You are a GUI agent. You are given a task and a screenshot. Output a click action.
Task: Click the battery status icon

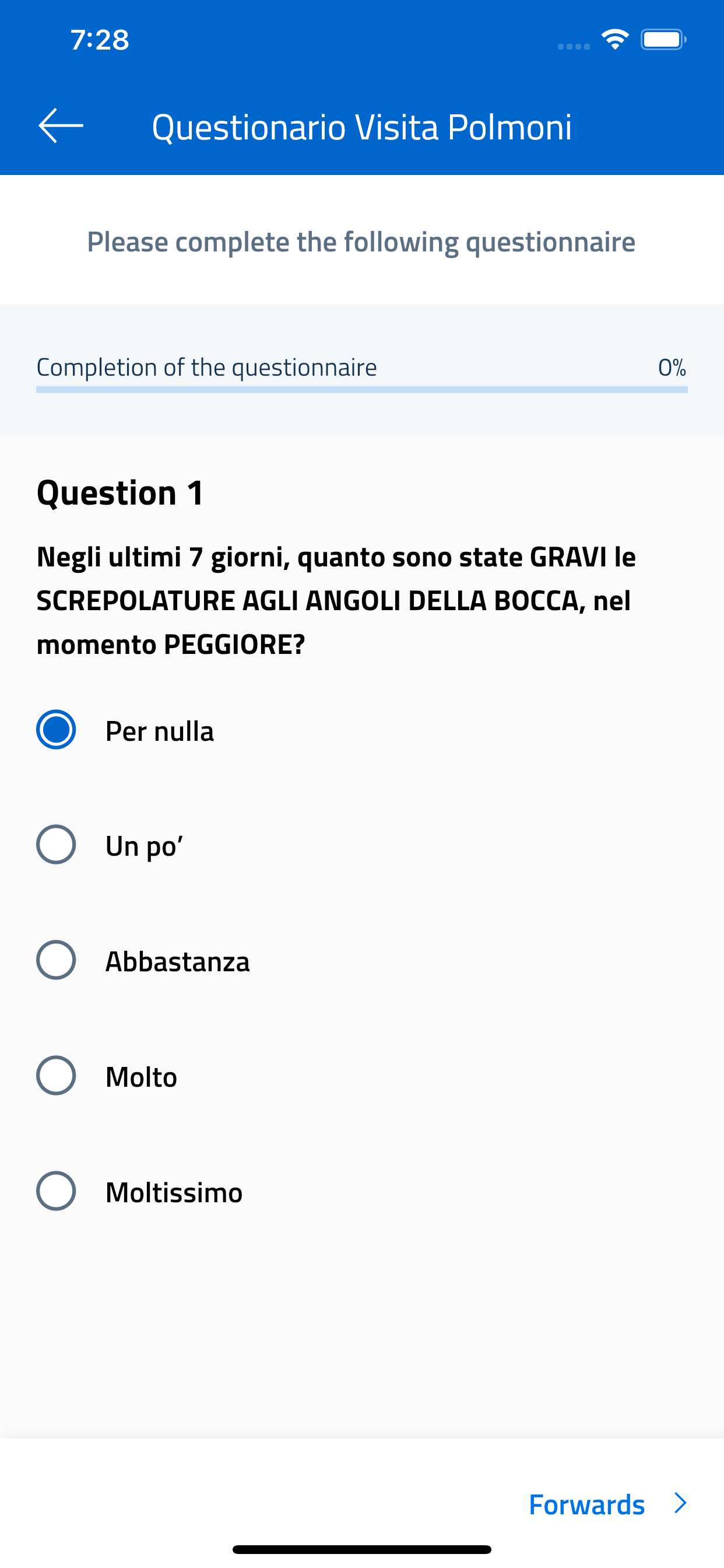coord(663,40)
